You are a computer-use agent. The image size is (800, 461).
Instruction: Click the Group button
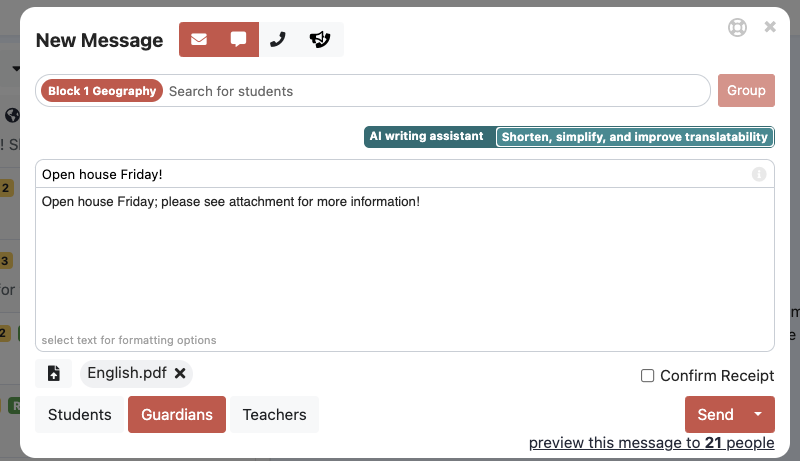pyautogui.click(x=746, y=91)
